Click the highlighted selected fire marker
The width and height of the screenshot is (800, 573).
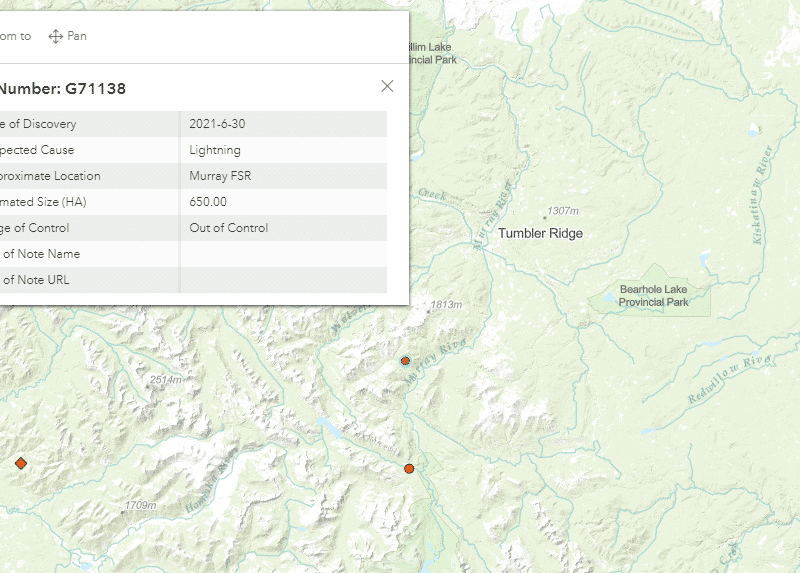[405, 360]
